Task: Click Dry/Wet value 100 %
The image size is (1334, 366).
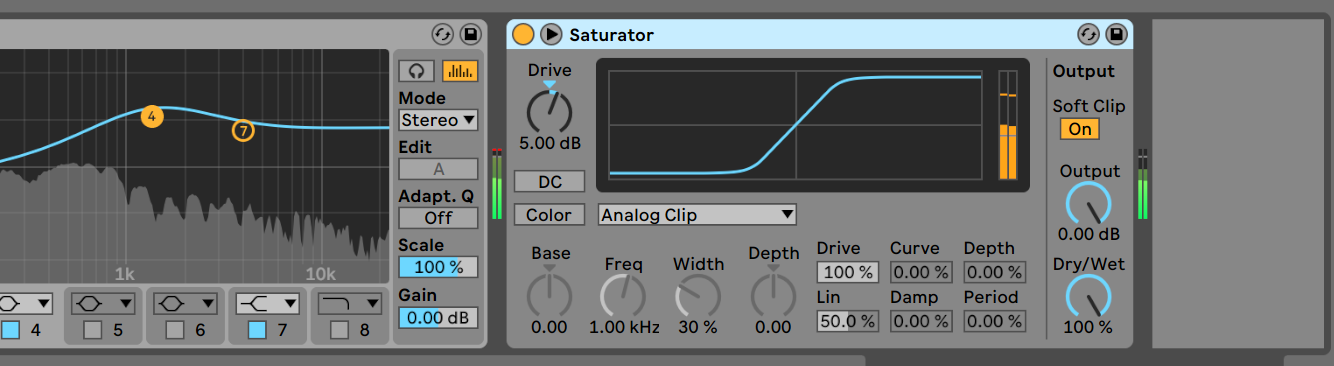Action: 1088,327
